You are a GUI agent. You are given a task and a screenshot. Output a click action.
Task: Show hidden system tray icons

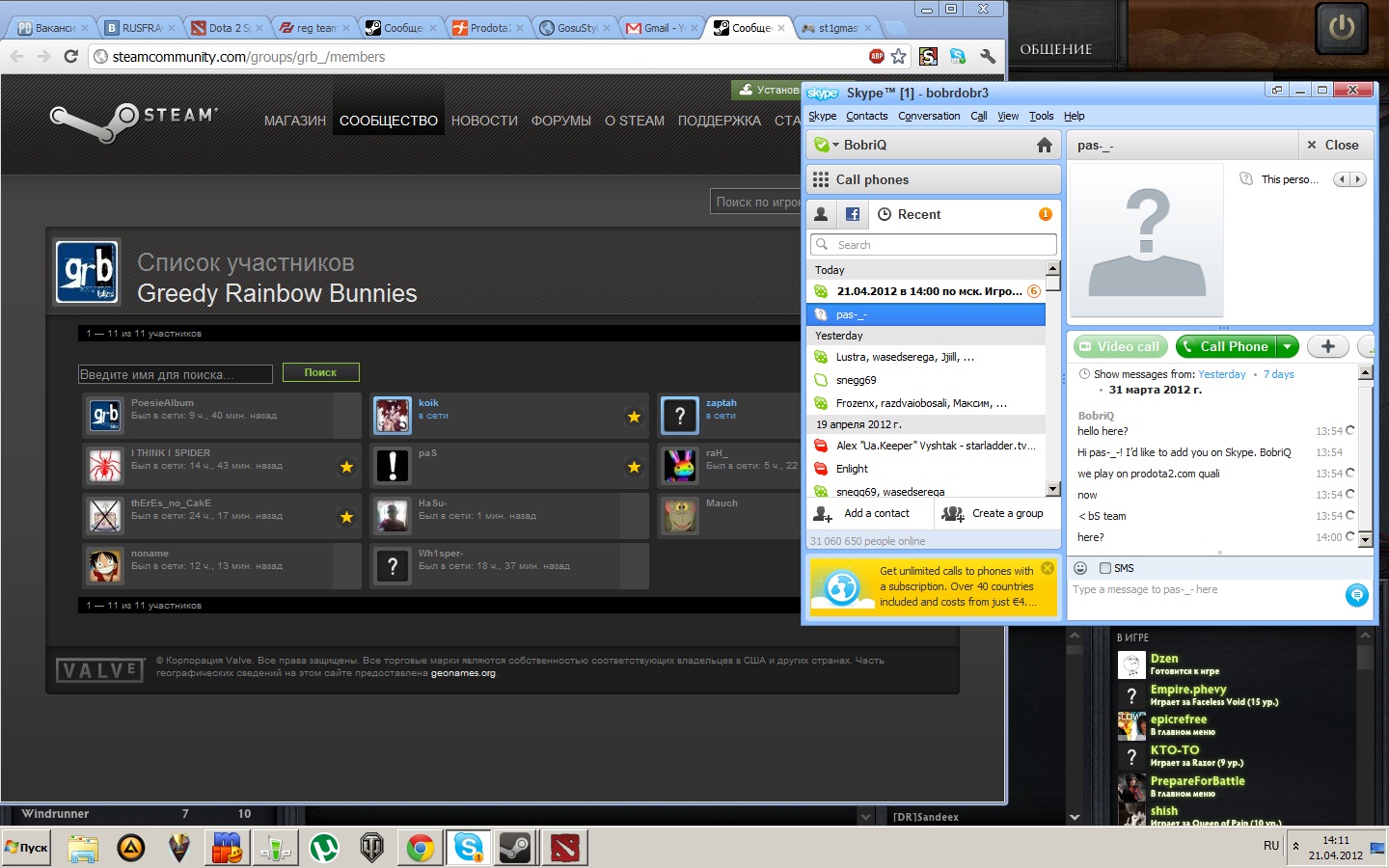pyautogui.click(x=1295, y=847)
